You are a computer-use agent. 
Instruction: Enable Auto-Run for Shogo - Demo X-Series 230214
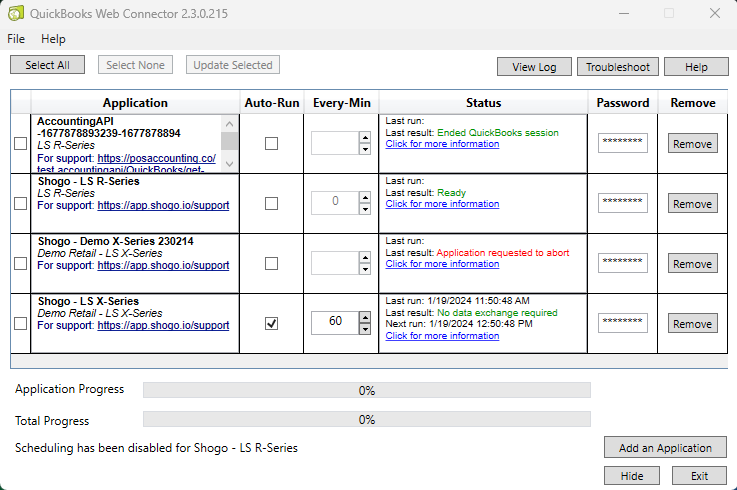pyautogui.click(x=271, y=263)
